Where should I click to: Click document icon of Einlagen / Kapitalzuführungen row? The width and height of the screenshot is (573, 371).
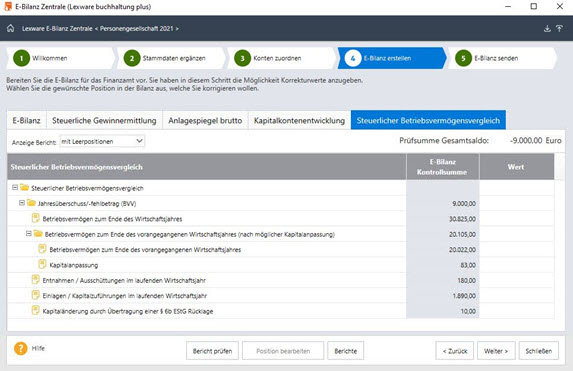coord(35,295)
